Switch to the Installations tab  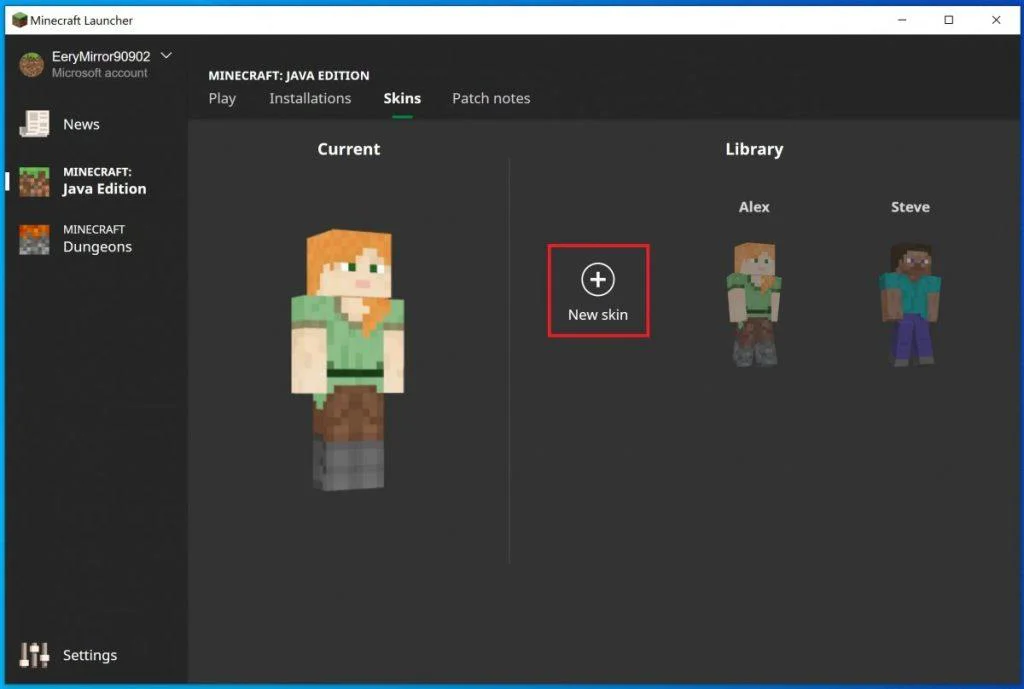click(x=310, y=98)
